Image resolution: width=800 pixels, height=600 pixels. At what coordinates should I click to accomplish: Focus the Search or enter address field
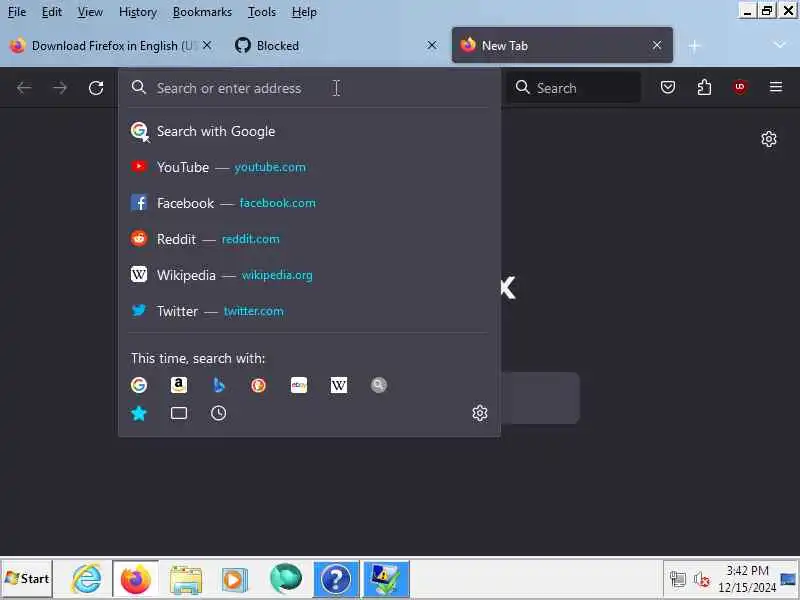[x=309, y=88]
